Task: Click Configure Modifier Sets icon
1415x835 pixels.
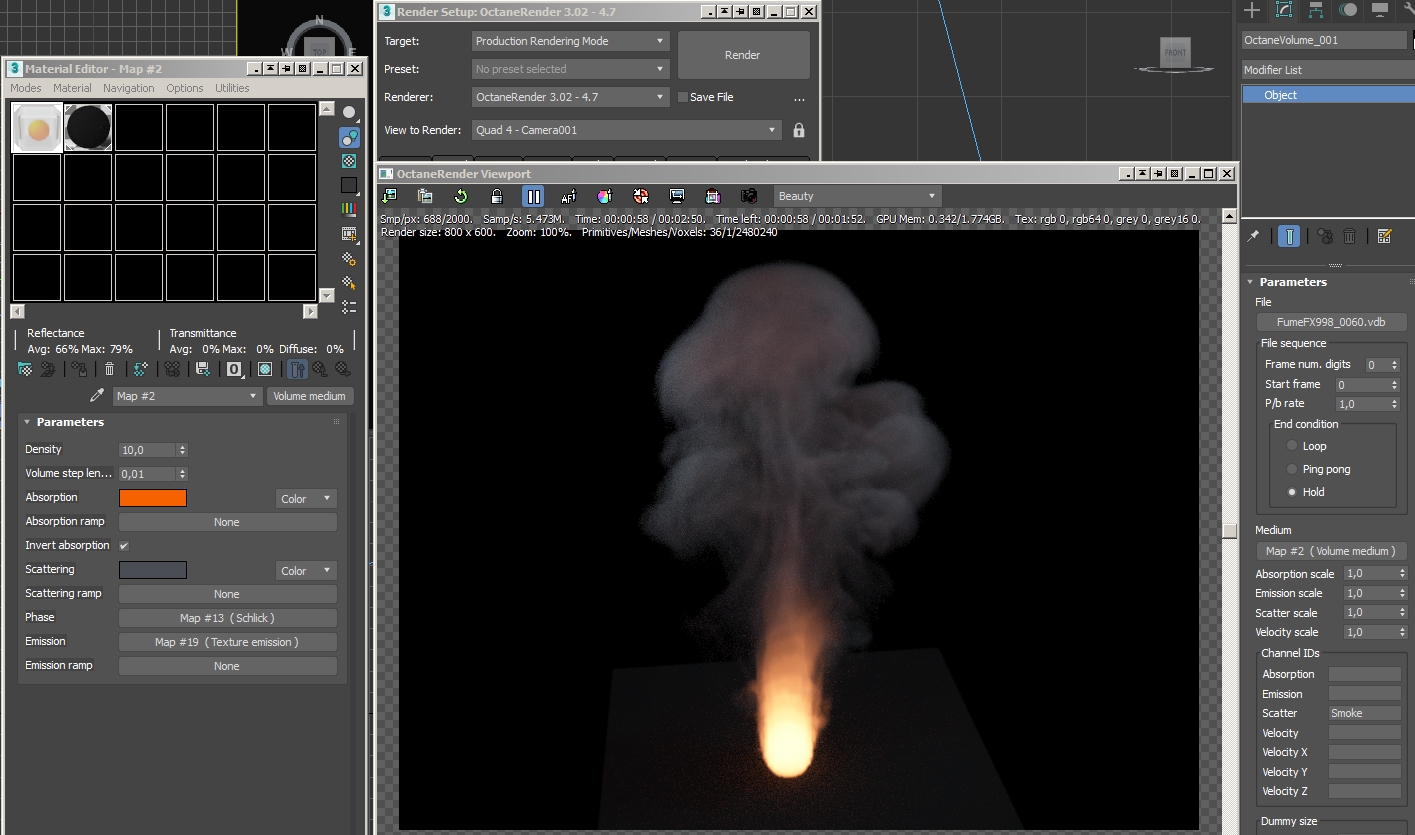Action: (x=1384, y=236)
